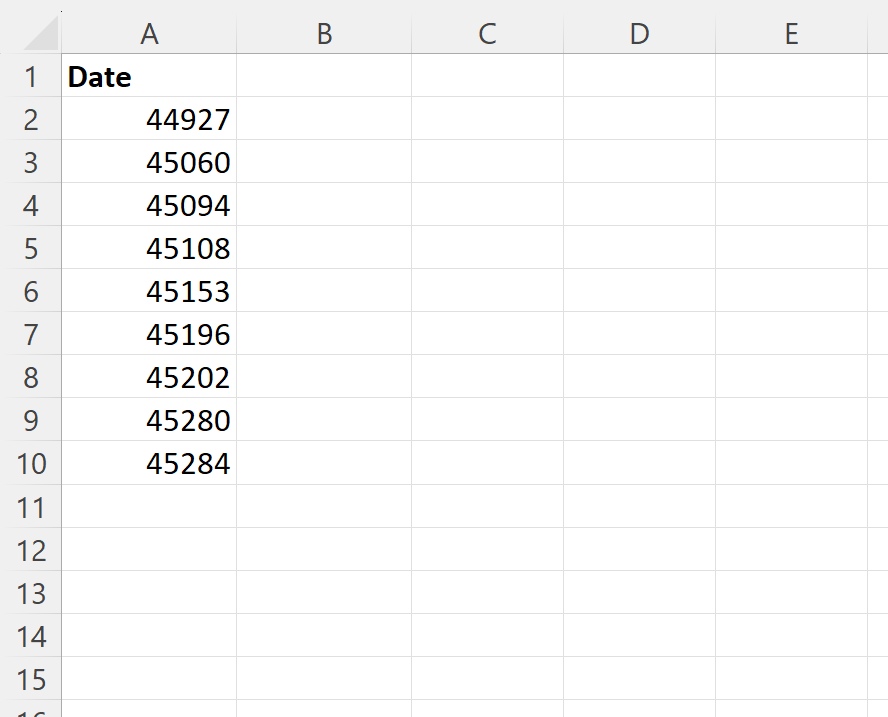The width and height of the screenshot is (888, 717).
Task: Click cell with value 45202
Action: tap(149, 378)
